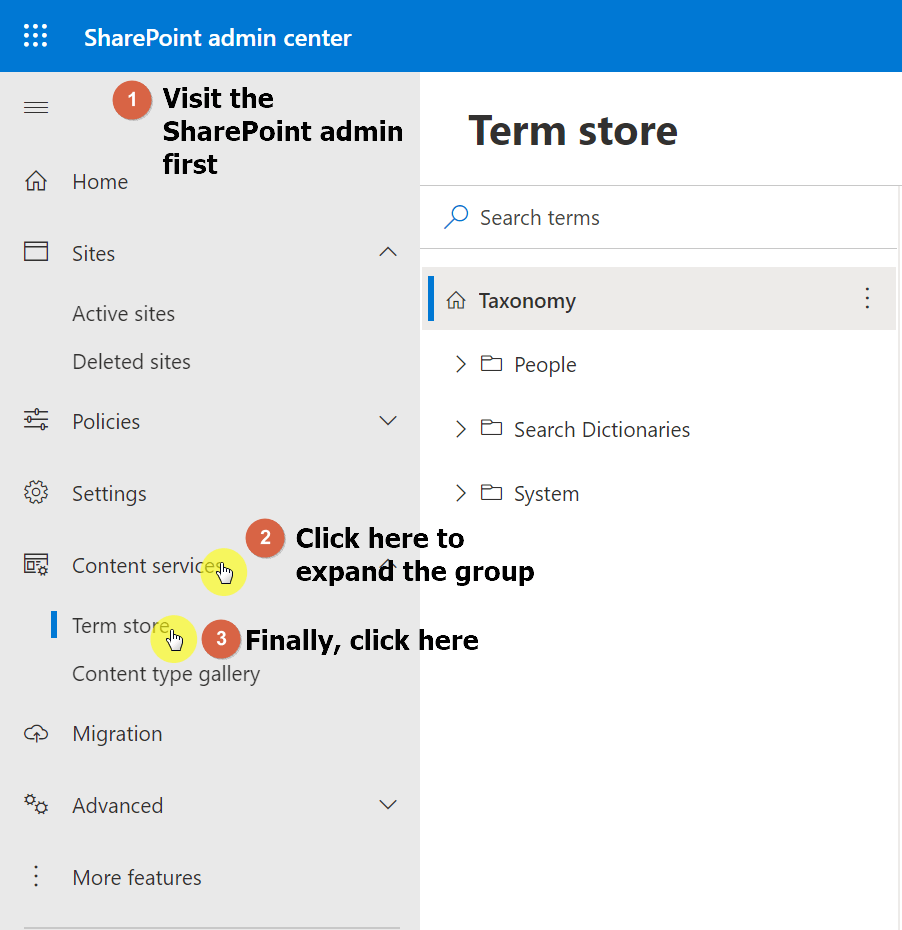Collapse the Sites group chevron
This screenshot has width=902, height=930.
point(388,252)
